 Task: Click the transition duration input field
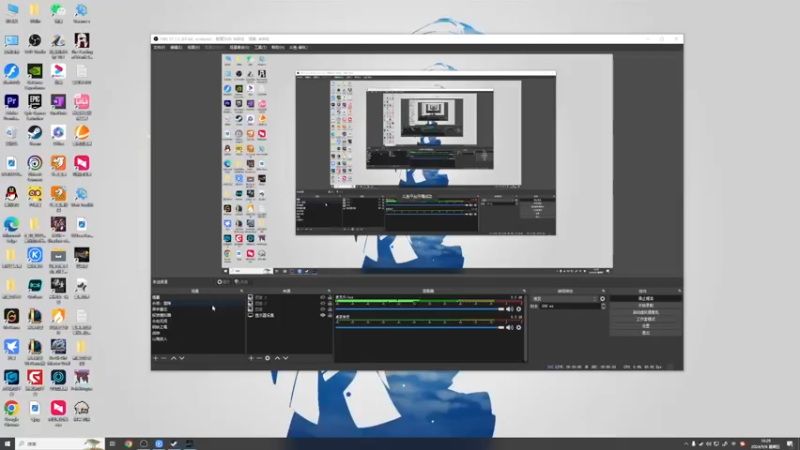569,306
